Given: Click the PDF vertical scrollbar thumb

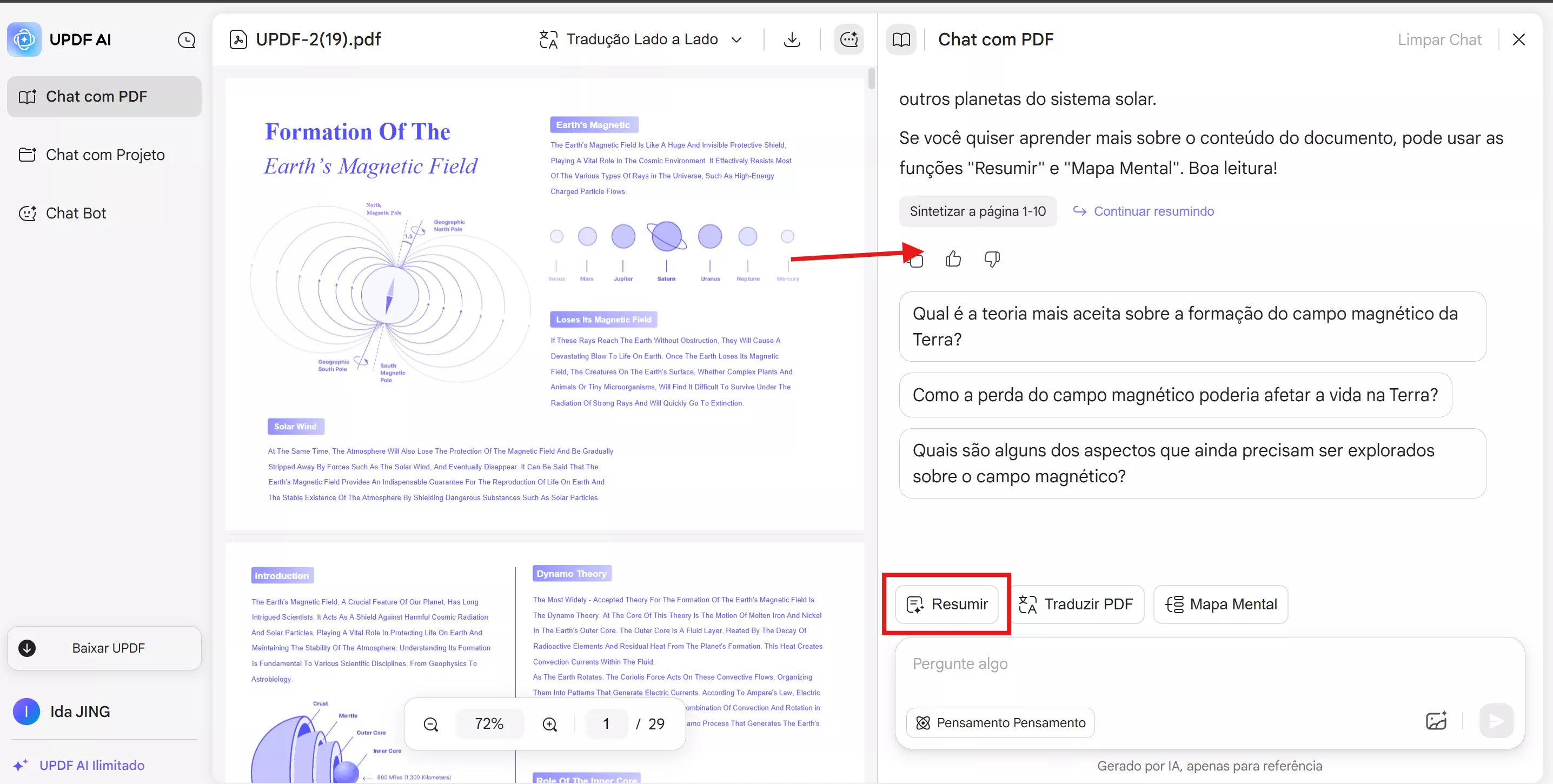Looking at the screenshot, I should [x=871, y=78].
